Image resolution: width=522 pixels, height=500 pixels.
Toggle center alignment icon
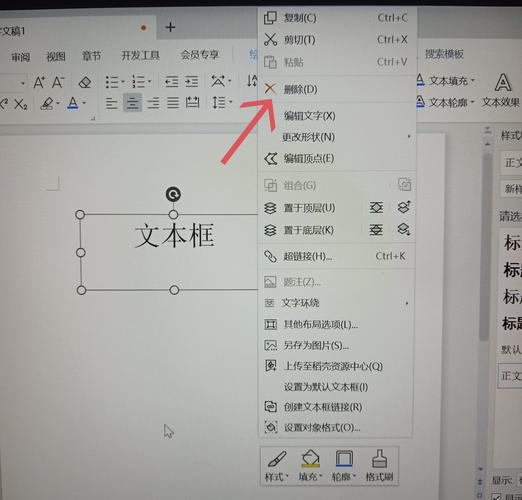pyautogui.click(x=132, y=103)
